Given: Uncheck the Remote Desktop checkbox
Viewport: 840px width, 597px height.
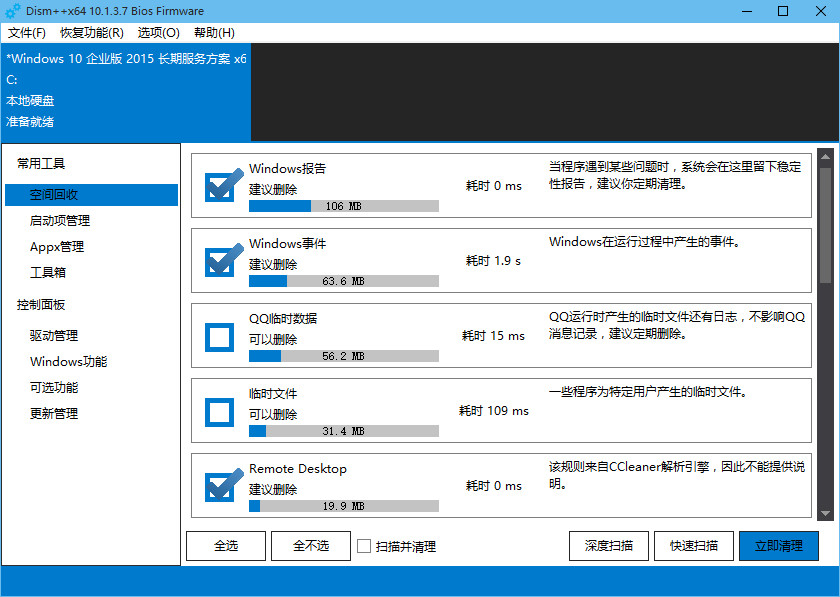Looking at the screenshot, I should [219, 487].
